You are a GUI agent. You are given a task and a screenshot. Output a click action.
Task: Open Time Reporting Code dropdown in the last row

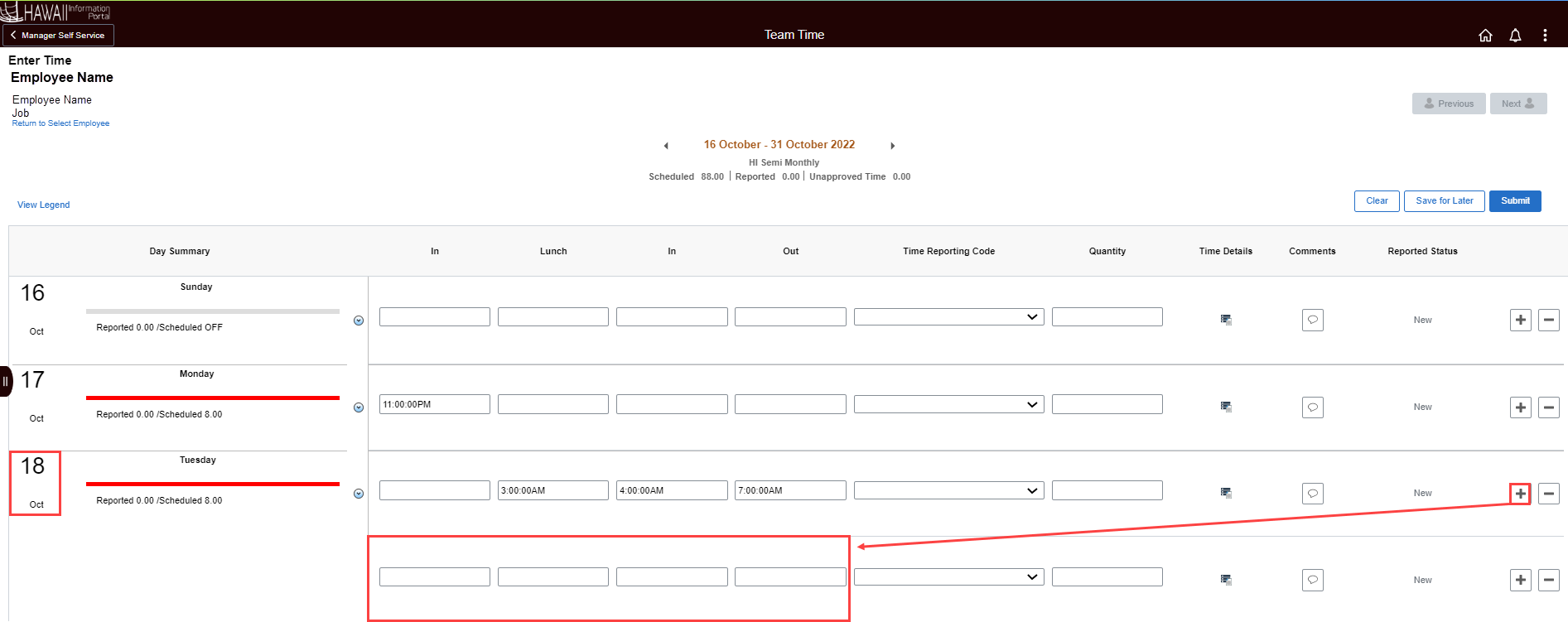948,577
